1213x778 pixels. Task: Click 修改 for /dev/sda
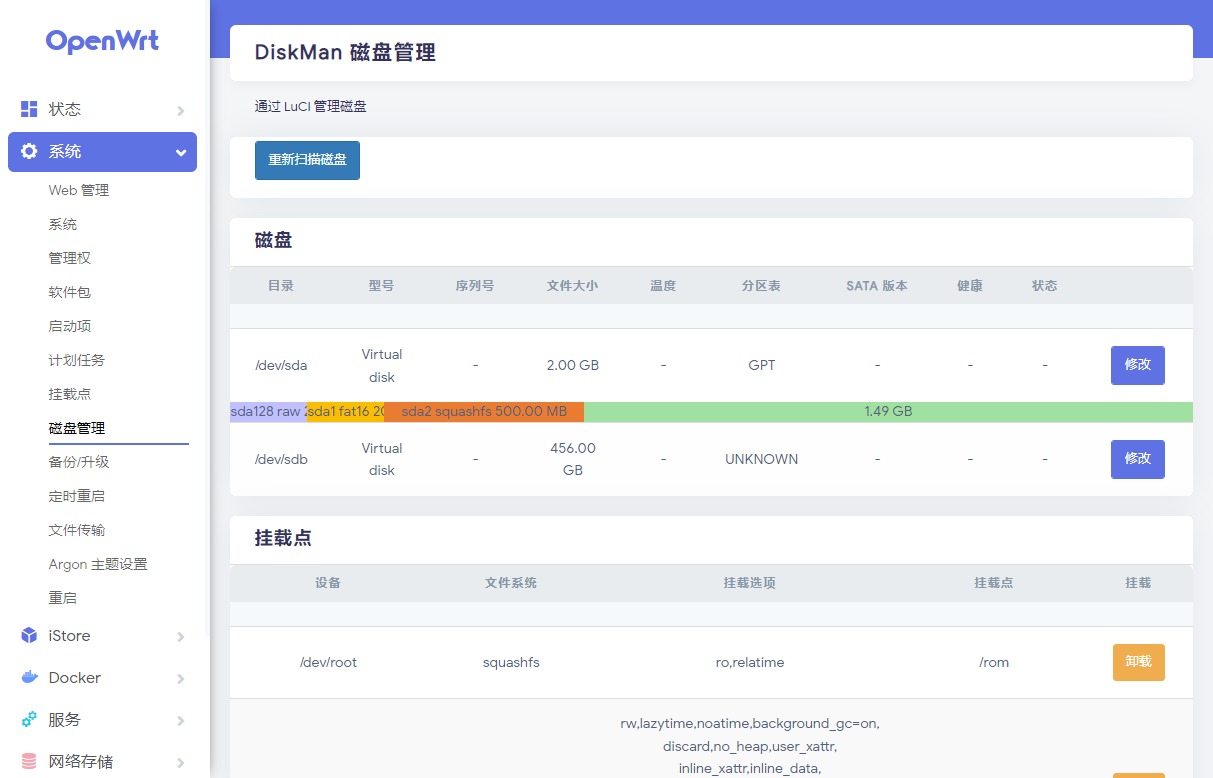click(1137, 365)
